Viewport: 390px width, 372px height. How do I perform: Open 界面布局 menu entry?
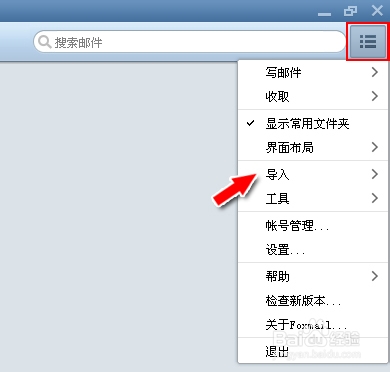313,147
